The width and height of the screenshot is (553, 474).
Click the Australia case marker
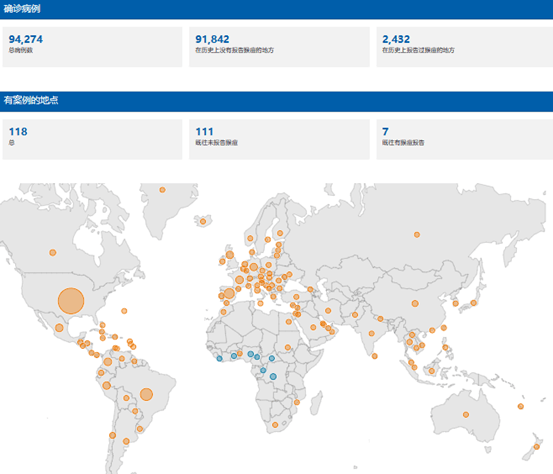(x=466, y=415)
